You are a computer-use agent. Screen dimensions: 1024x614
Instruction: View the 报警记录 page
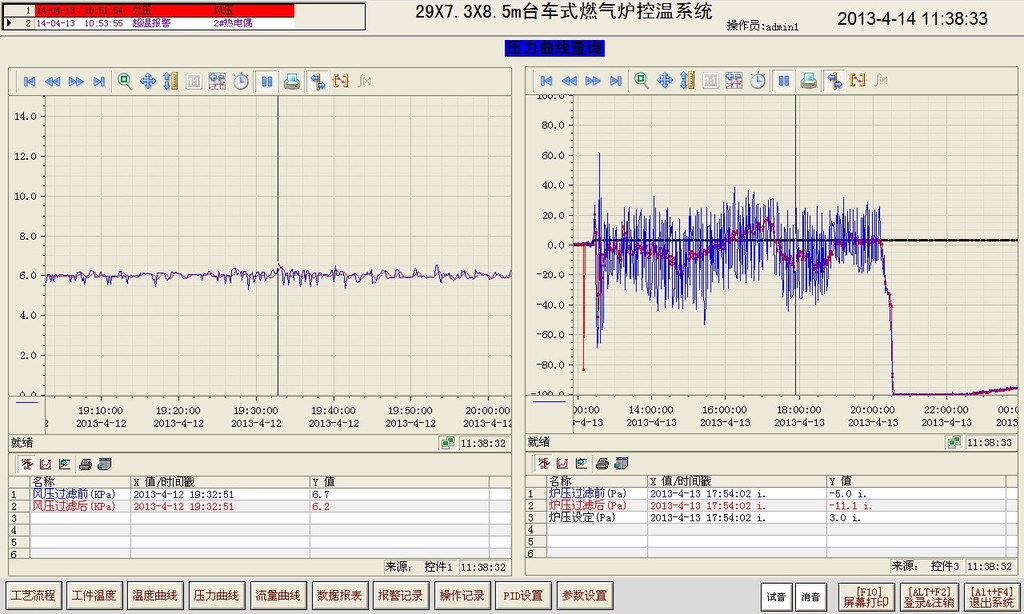coord(401,596)
